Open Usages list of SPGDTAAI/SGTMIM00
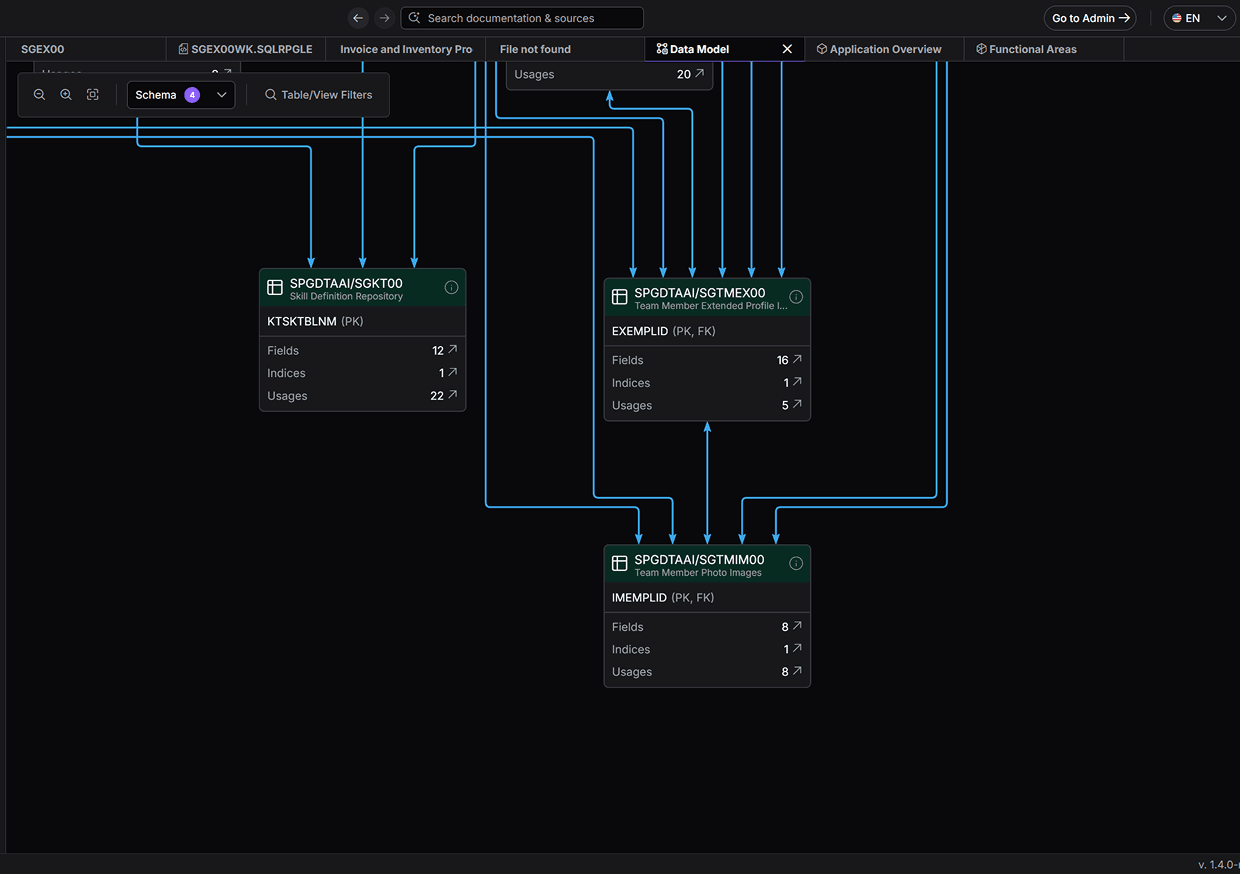Image resolution: width=1240 pixels, height=874 pixels. point(795,671)
